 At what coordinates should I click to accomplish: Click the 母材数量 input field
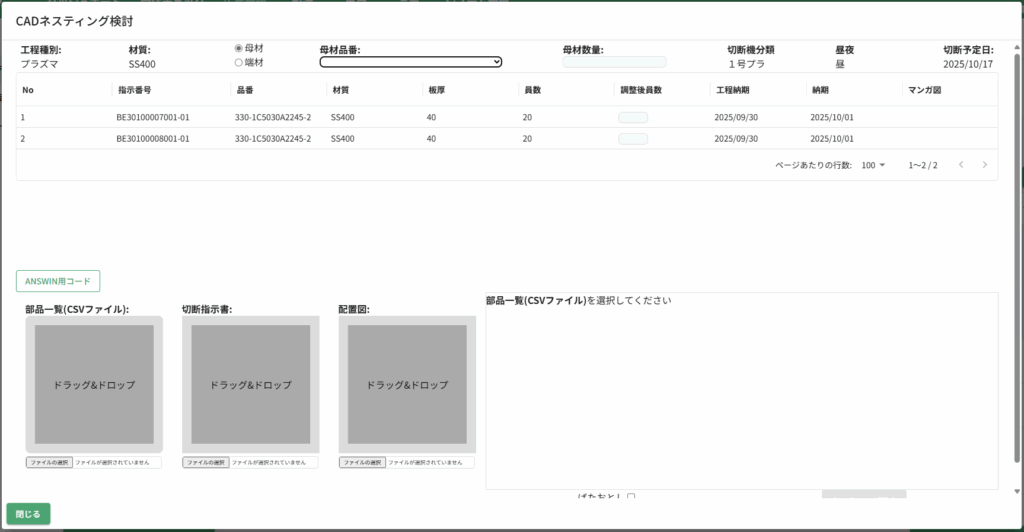point(614,62)
